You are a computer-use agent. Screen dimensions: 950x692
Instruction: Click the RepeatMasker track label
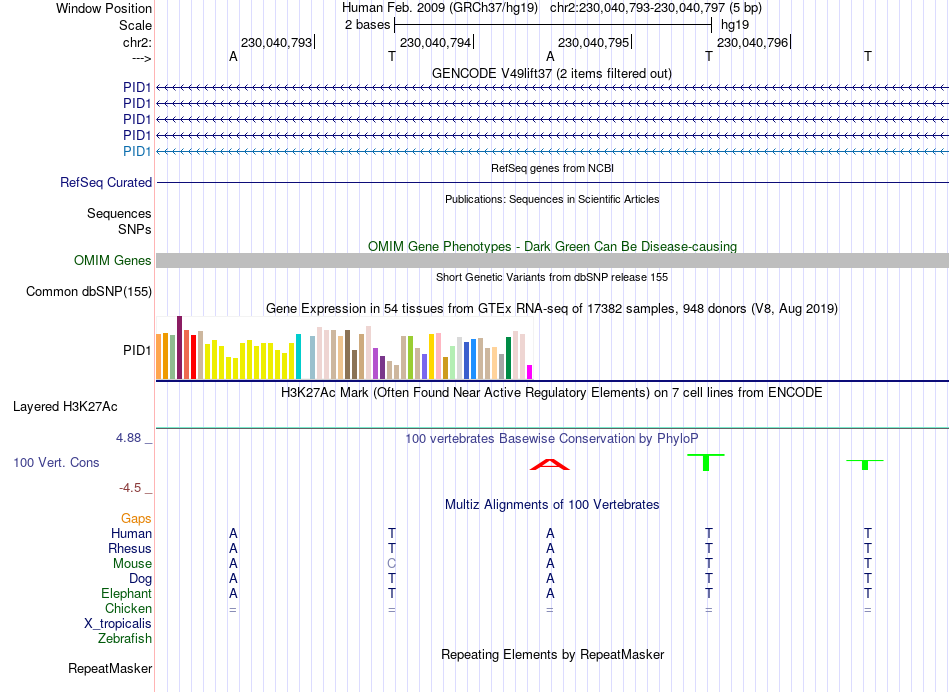[x=110, y=668]
